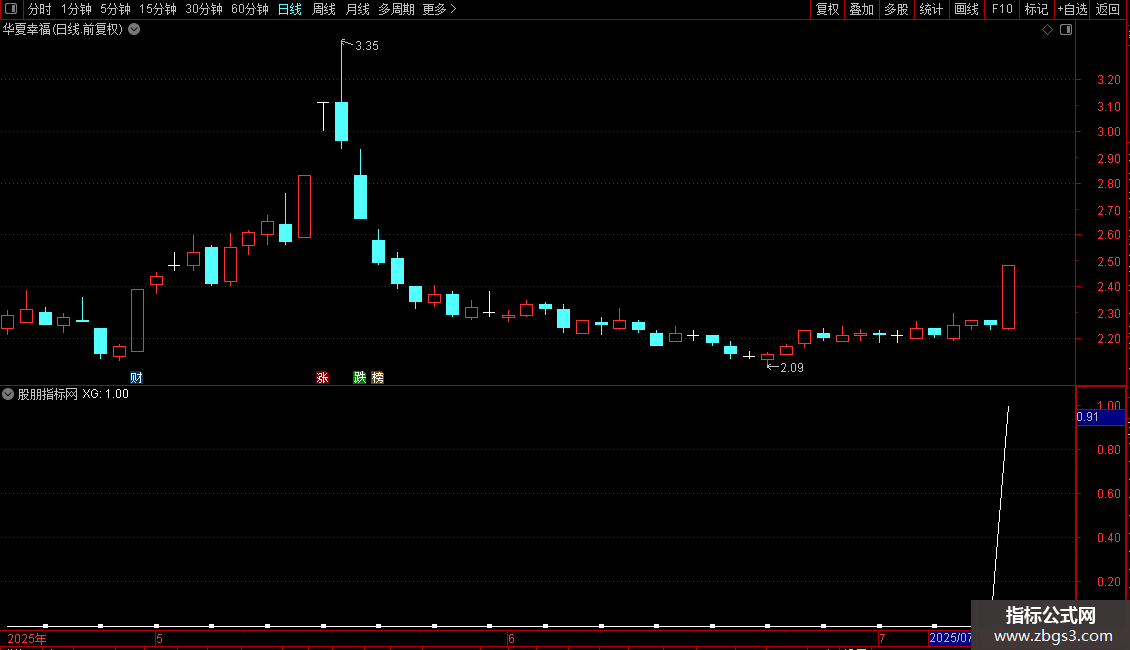Image resolution: width=1130 pixels, height=650 pixels.
Task: Click the XG: 1.00 indicator value
Action: 105,394
